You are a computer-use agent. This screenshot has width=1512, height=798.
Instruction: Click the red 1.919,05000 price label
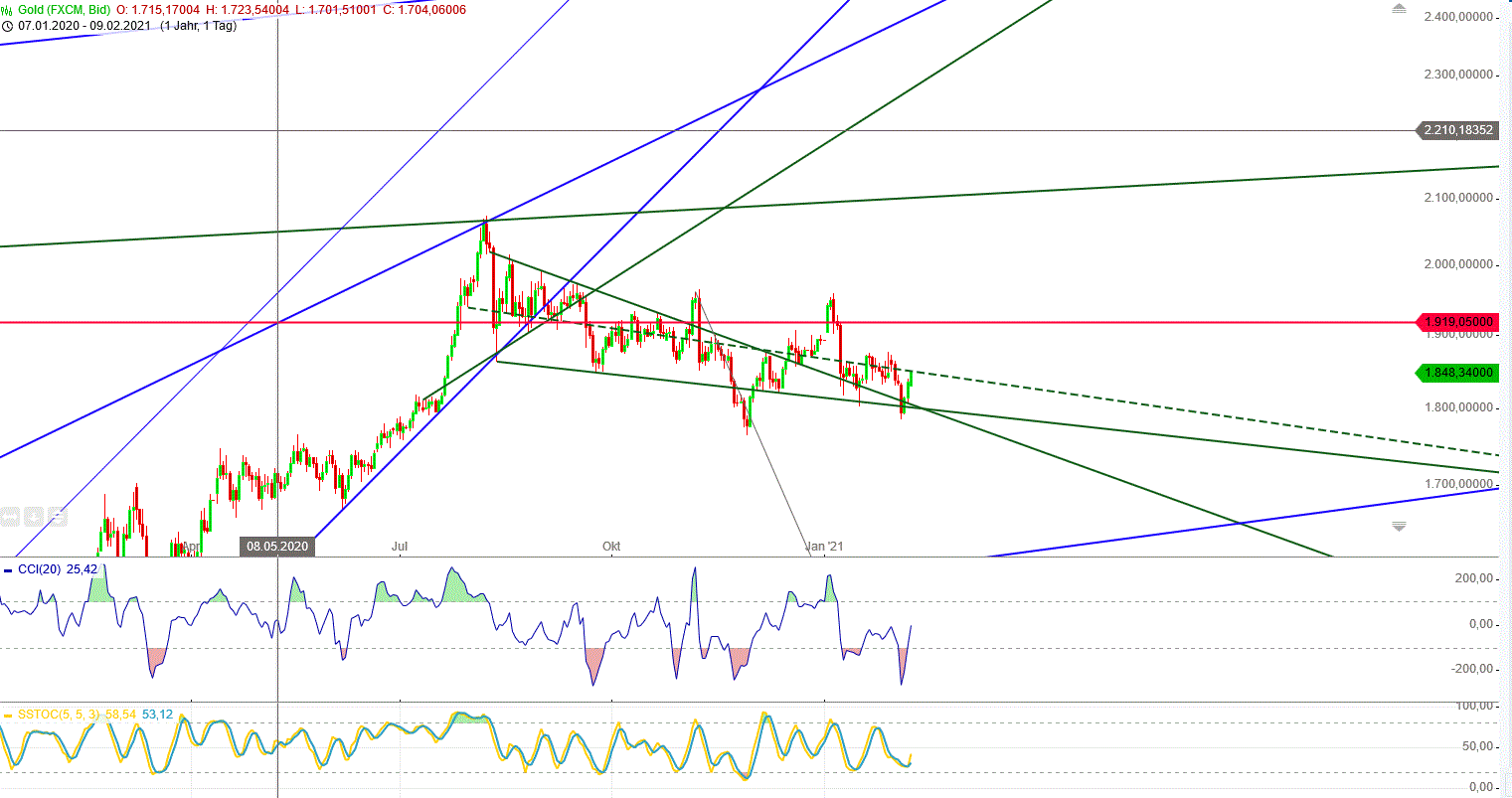coord(1458,323)
